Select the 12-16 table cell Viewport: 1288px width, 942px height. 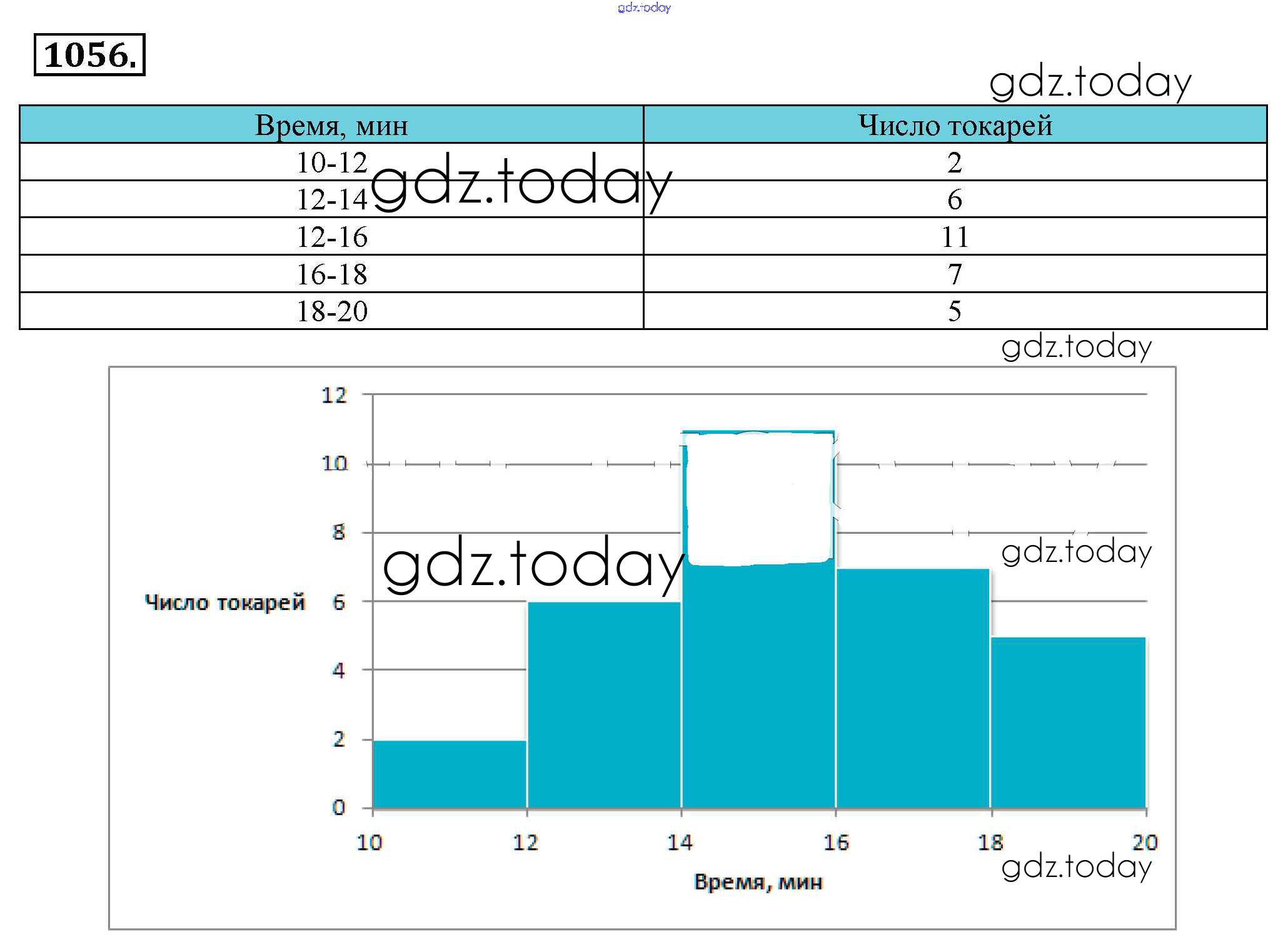[x=331, y=237]
